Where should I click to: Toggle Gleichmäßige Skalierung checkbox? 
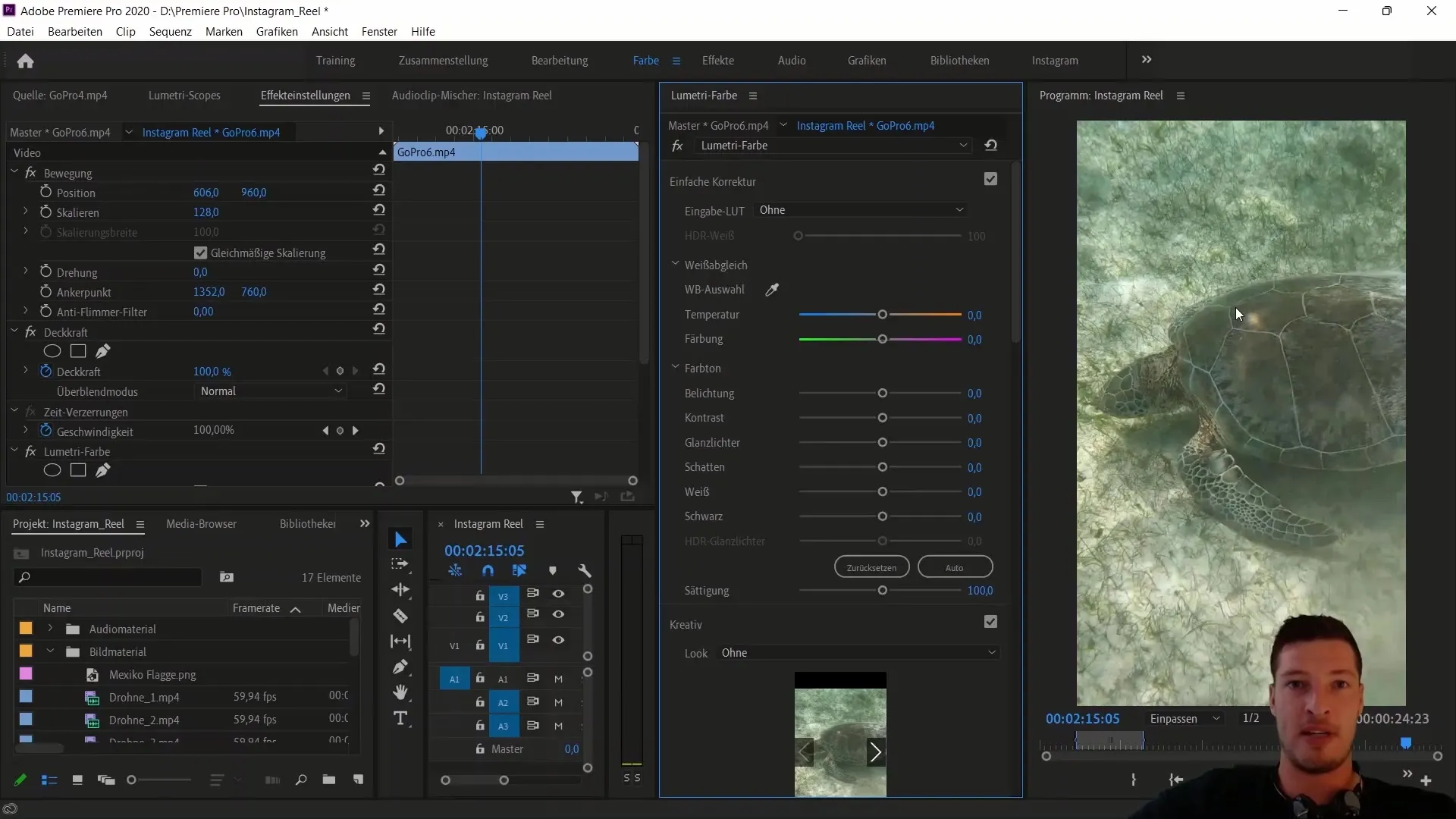[200, 253]
